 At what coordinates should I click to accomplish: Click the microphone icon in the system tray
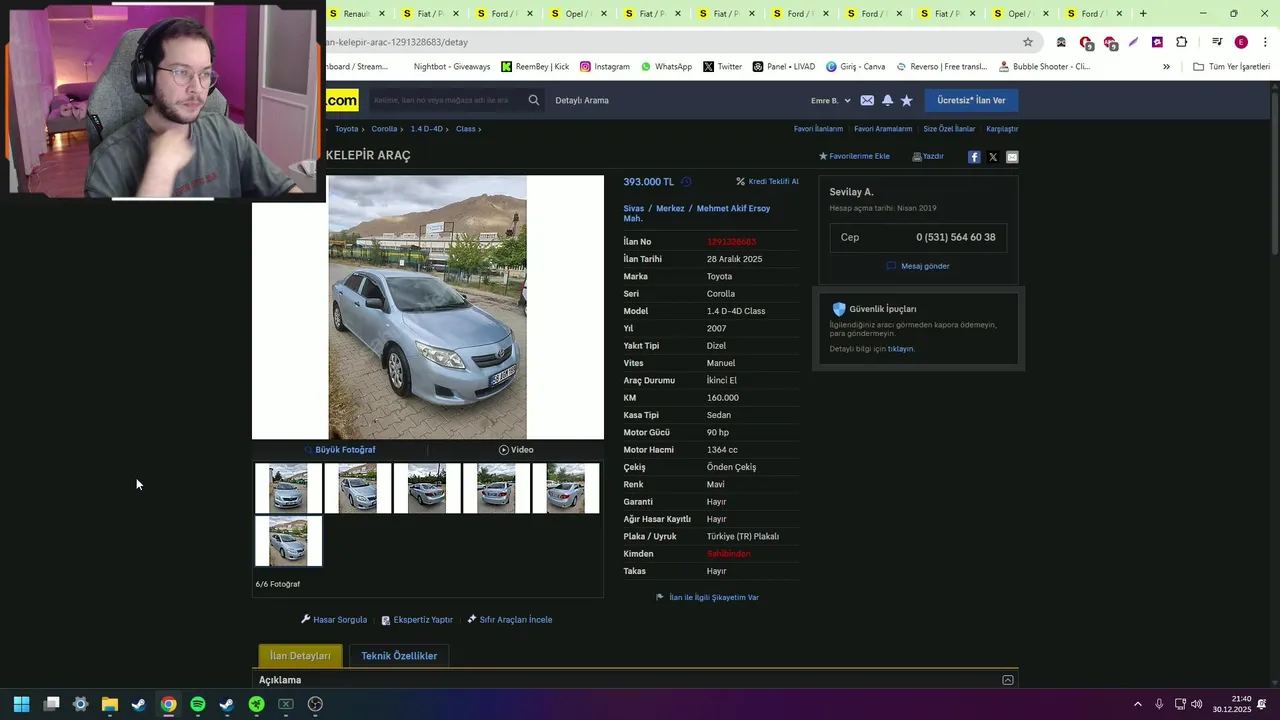(1159, 704)
